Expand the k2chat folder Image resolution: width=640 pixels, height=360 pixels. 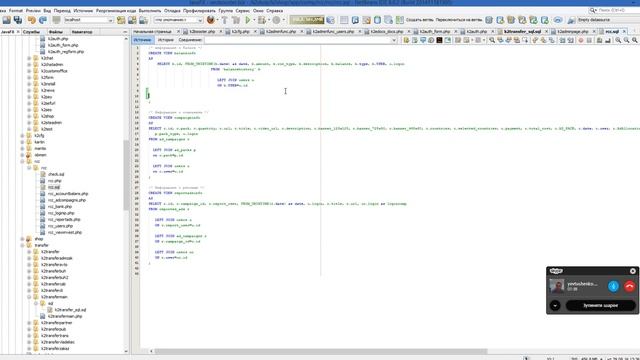tap(29, 58)
